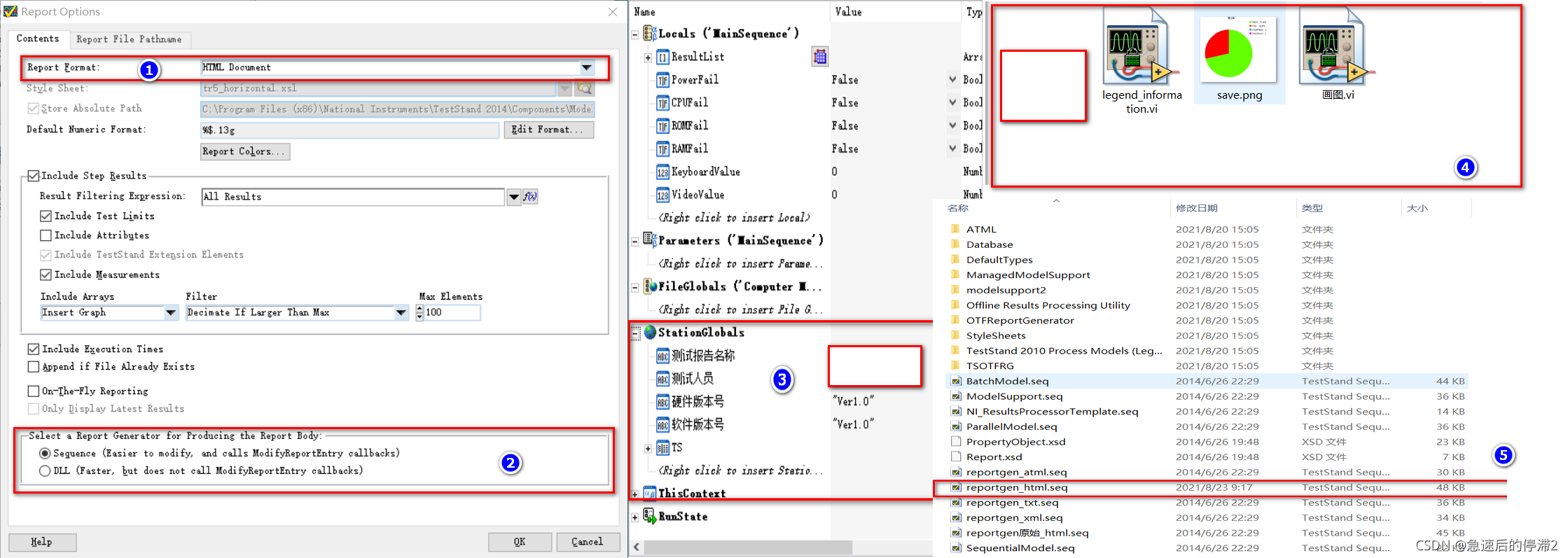The image size is (1568, 558).
Task: Select 硬件版本号 string variable icon
Action: coord(662,403)
